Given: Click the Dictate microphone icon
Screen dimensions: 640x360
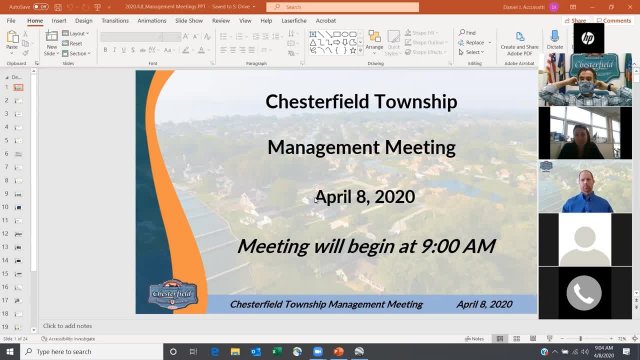Looking at the screenshot, I should pos(554,36).
